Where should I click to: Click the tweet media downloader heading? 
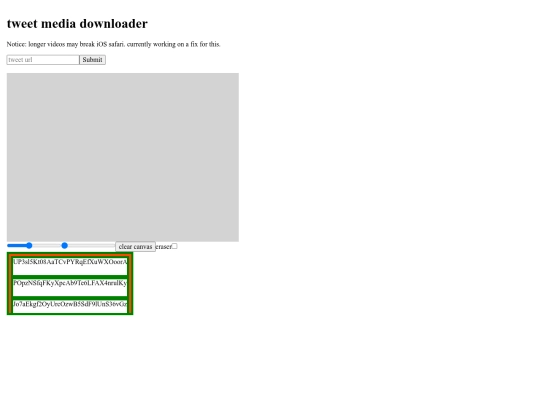(77, 24)
